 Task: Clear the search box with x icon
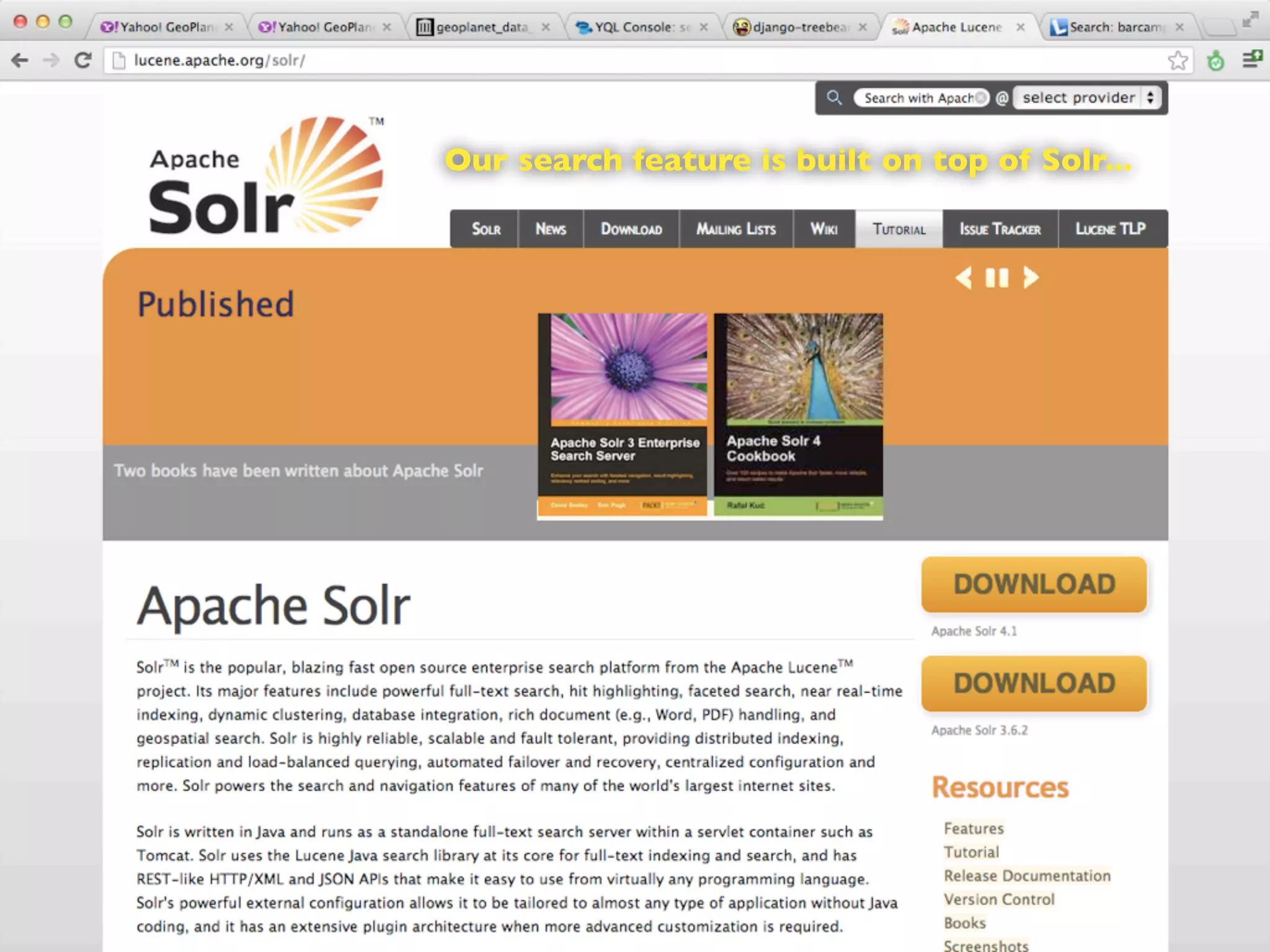coord(980,98)
